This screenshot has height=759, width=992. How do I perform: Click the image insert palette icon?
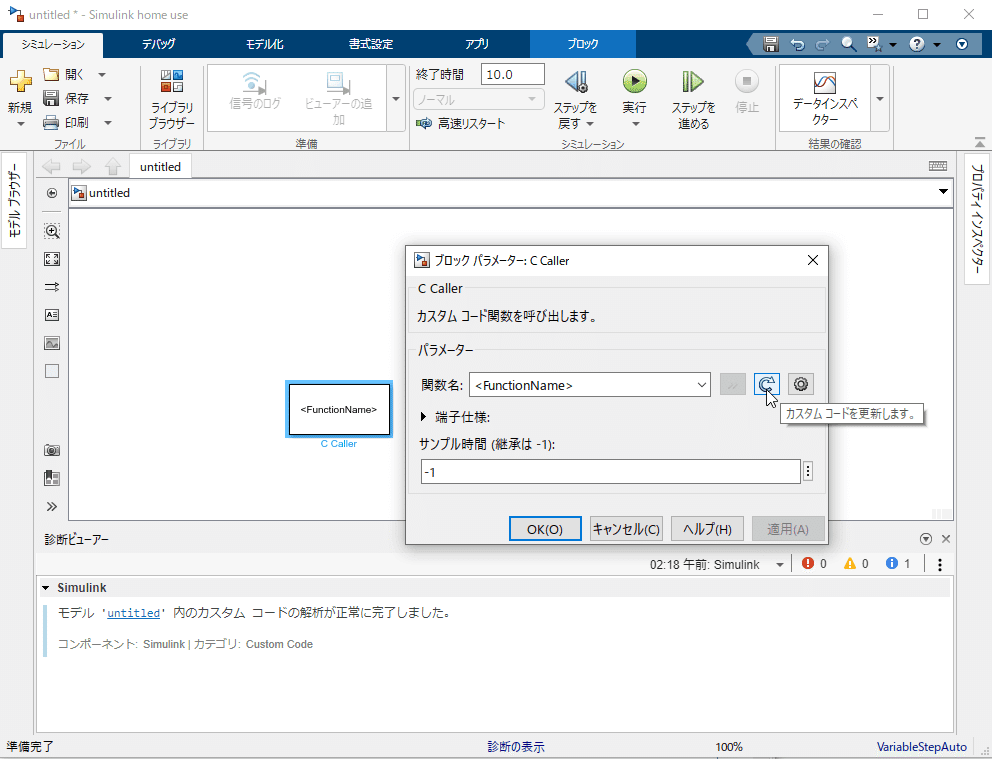(x=52, y=343)
